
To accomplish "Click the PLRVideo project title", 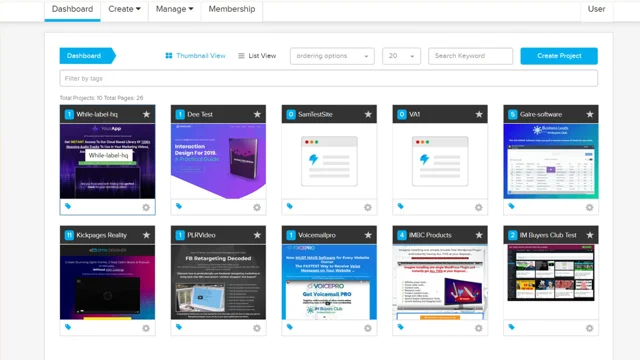I will pyautogui.click(x=201, y=235).
